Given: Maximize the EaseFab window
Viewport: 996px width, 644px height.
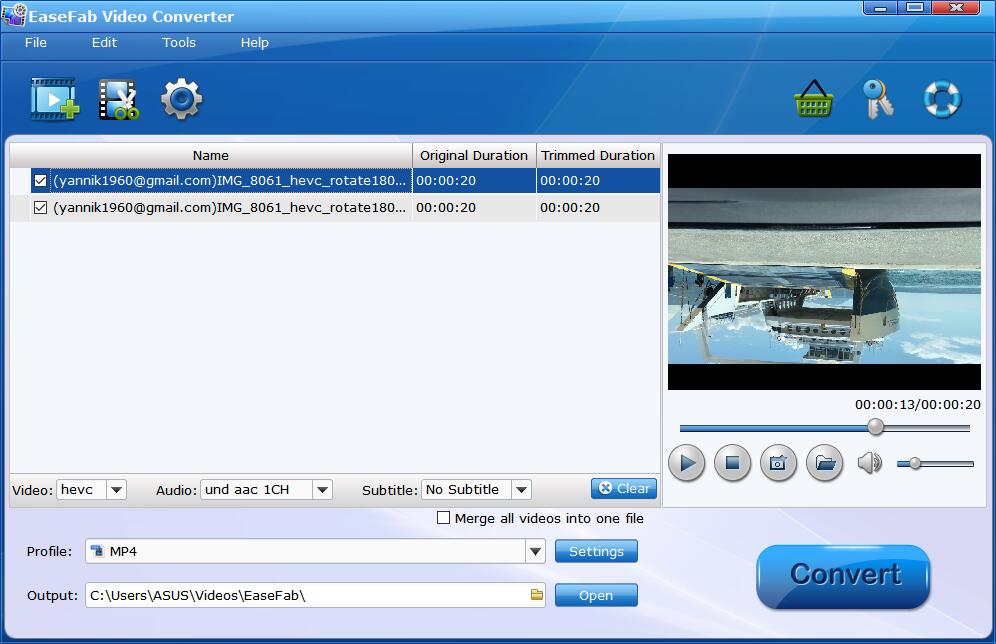Looking at the screenshot, I should point(915,8).
